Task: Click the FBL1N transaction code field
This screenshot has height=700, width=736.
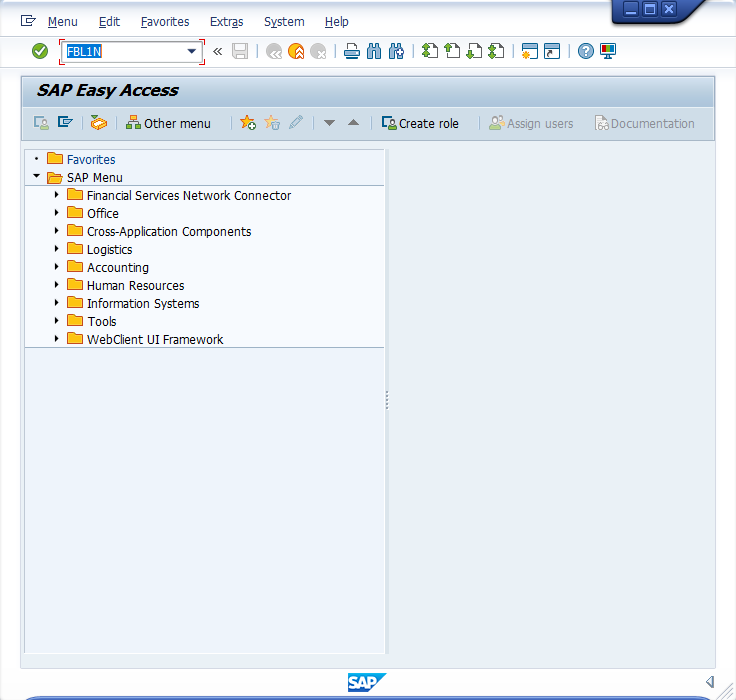Action: pos(122,51)
